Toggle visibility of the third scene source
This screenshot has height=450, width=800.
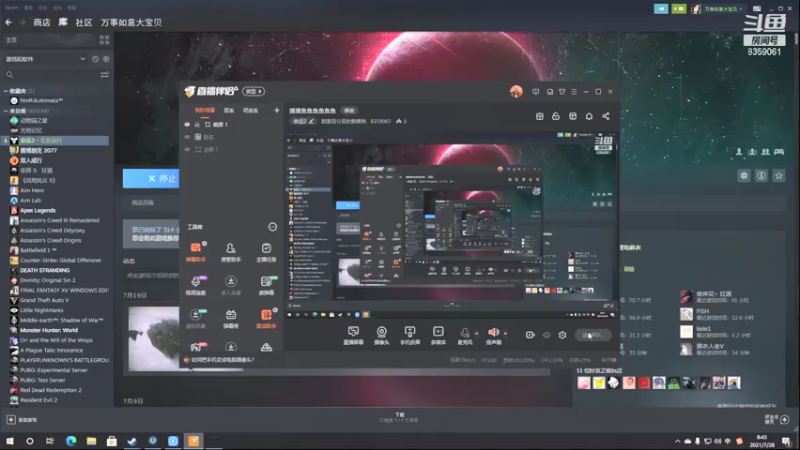(187, 149)
